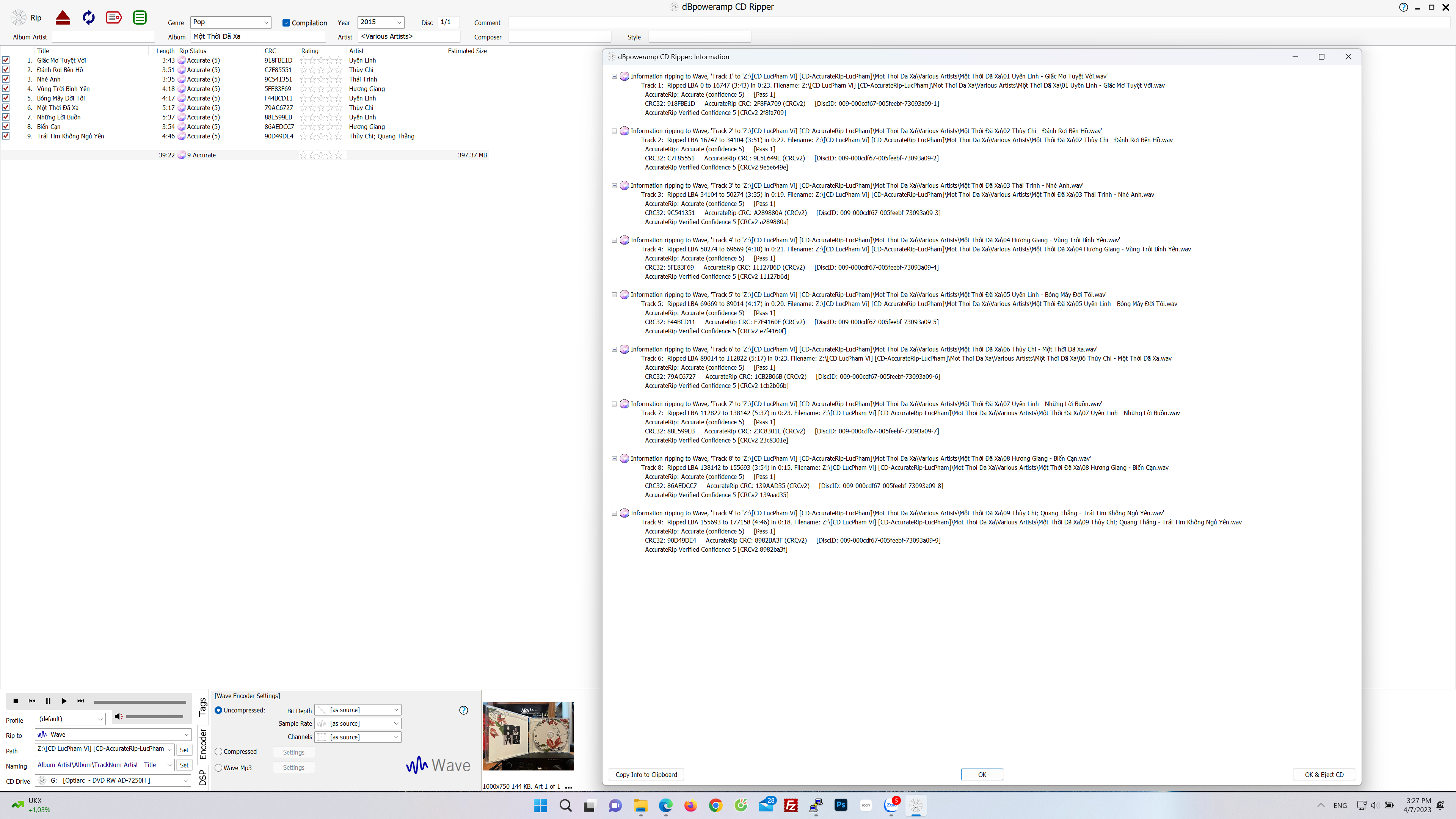Skip to the previous track

(31, 701)
